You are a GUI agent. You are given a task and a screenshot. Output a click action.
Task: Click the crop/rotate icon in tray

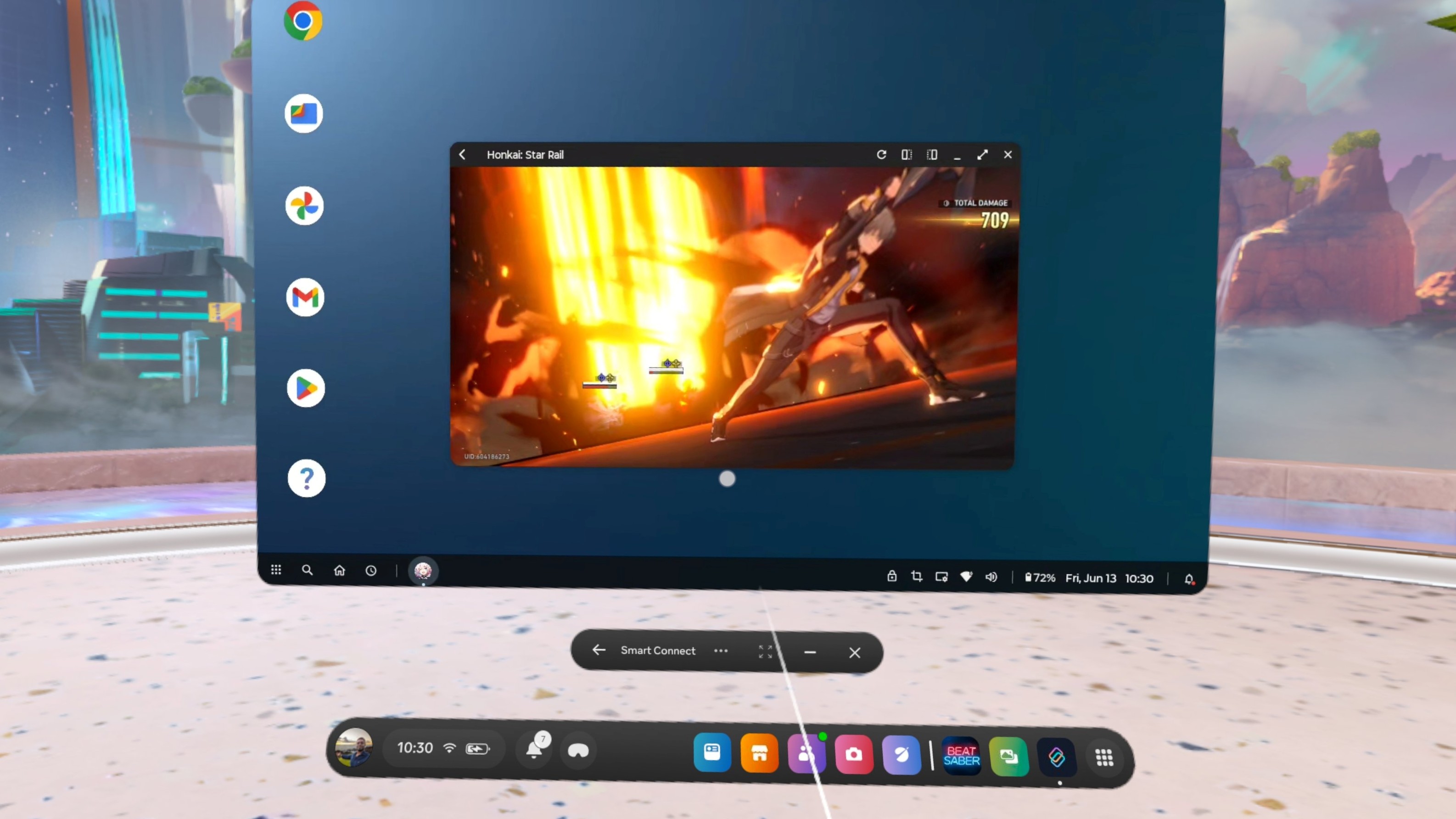917,577
